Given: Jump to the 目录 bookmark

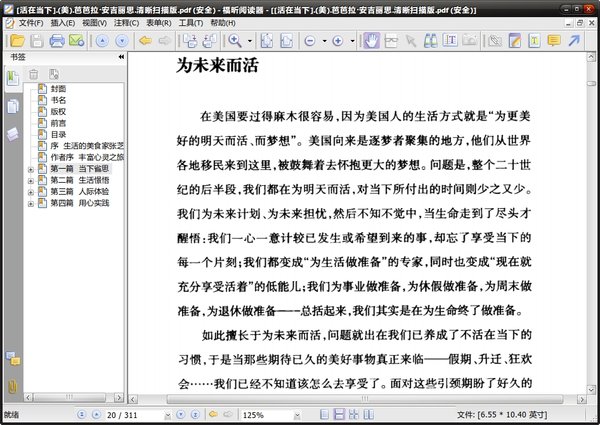Looking at the screenshot, I should pos(58,135).
